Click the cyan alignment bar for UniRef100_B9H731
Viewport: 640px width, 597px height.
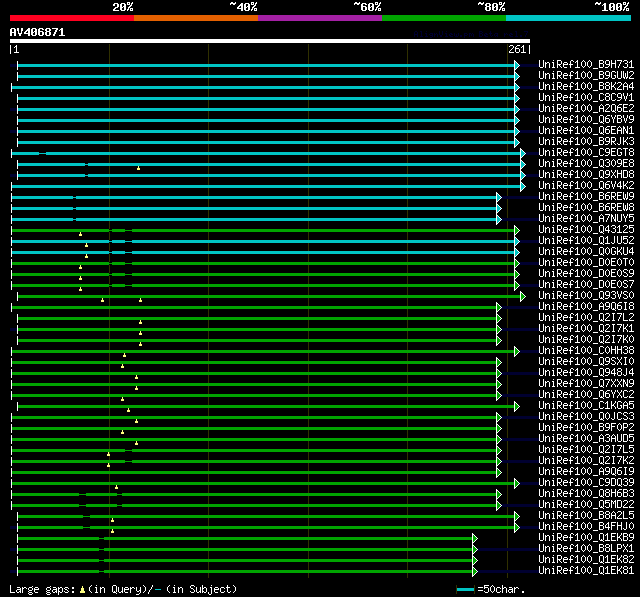click(x=266, y=65)
